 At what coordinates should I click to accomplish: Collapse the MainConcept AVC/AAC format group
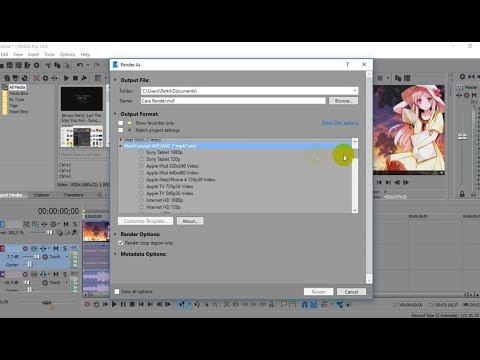[121, 146]
